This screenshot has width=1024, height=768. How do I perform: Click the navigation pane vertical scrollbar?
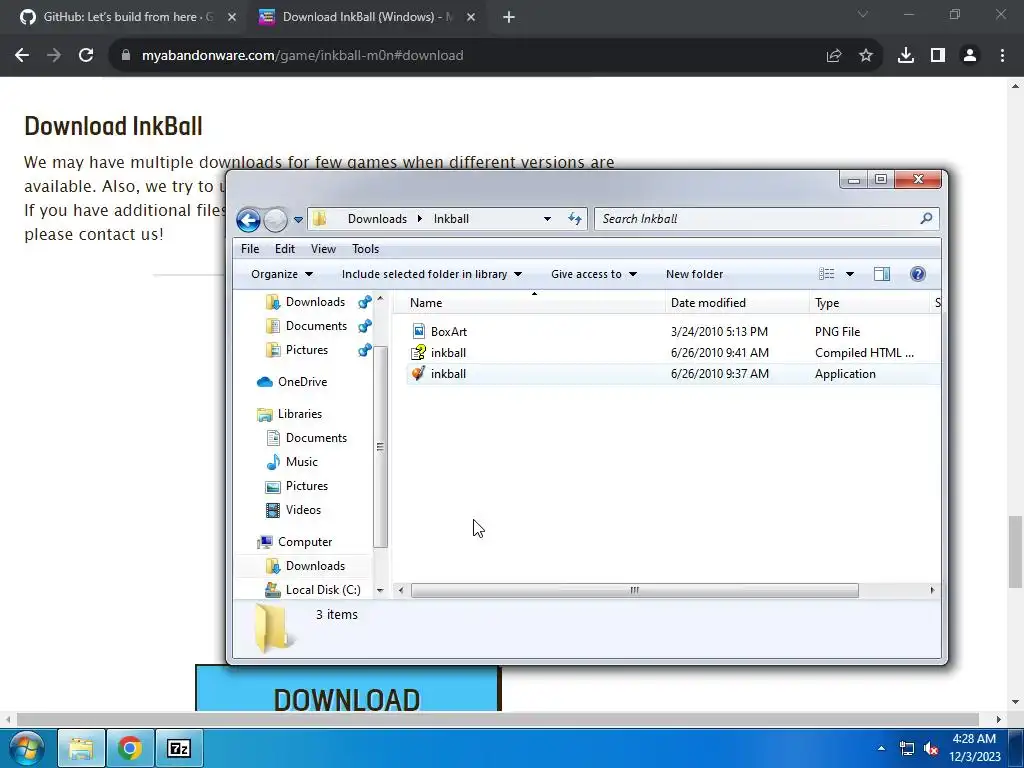(380, 446)
